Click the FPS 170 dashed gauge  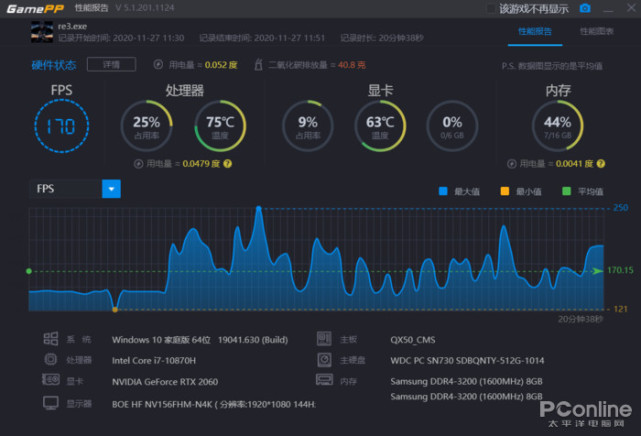click(x=62, y=126)
